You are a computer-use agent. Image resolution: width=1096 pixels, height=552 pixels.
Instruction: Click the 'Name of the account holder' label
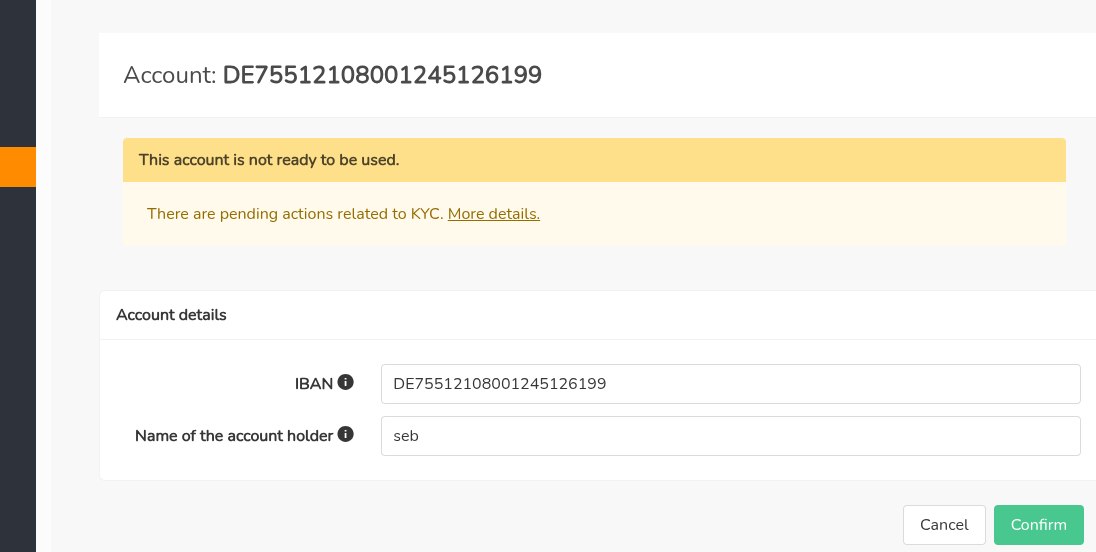click(x=233, y=436)
